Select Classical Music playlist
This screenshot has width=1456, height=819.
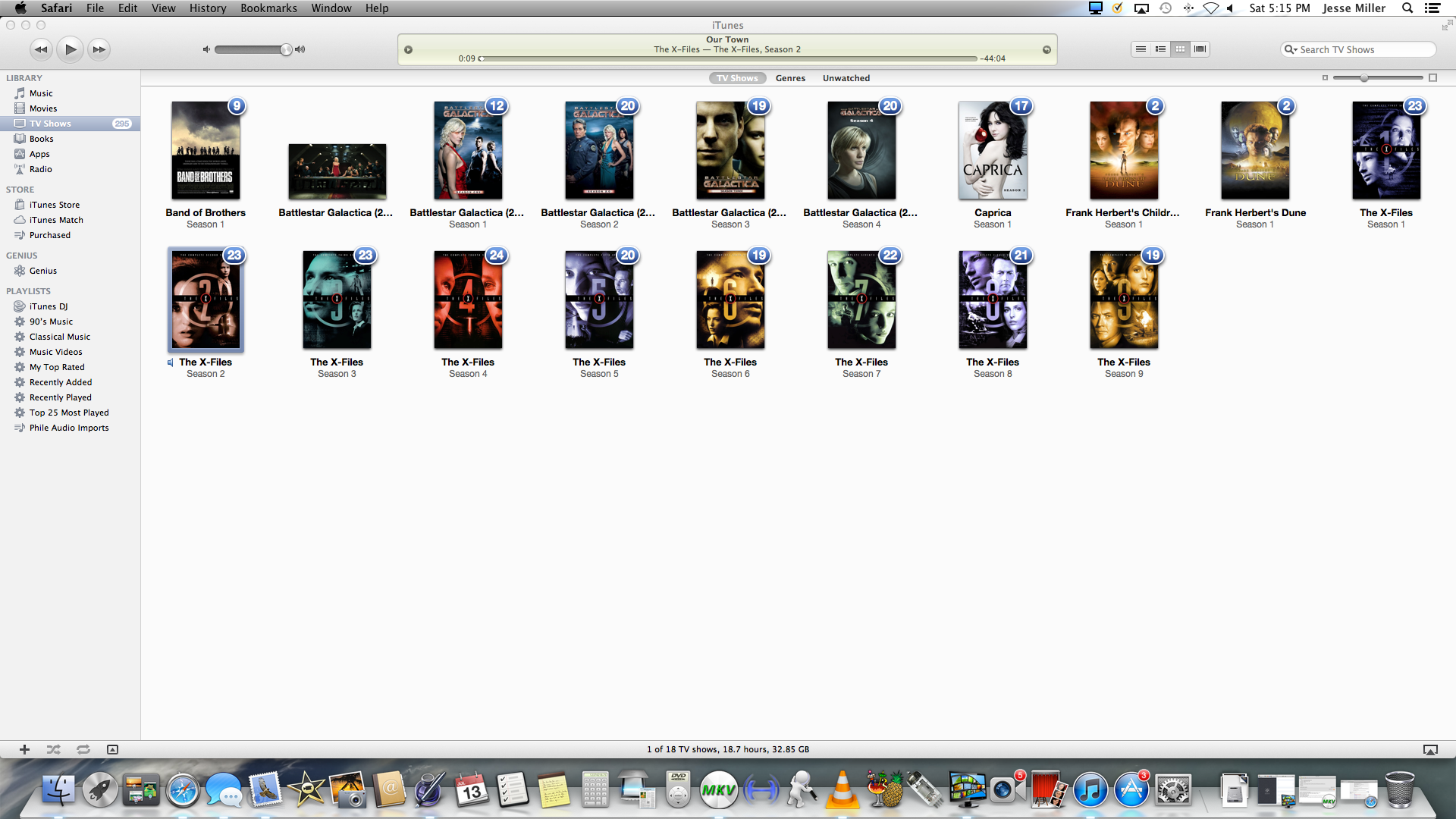(x=70, y=337)
